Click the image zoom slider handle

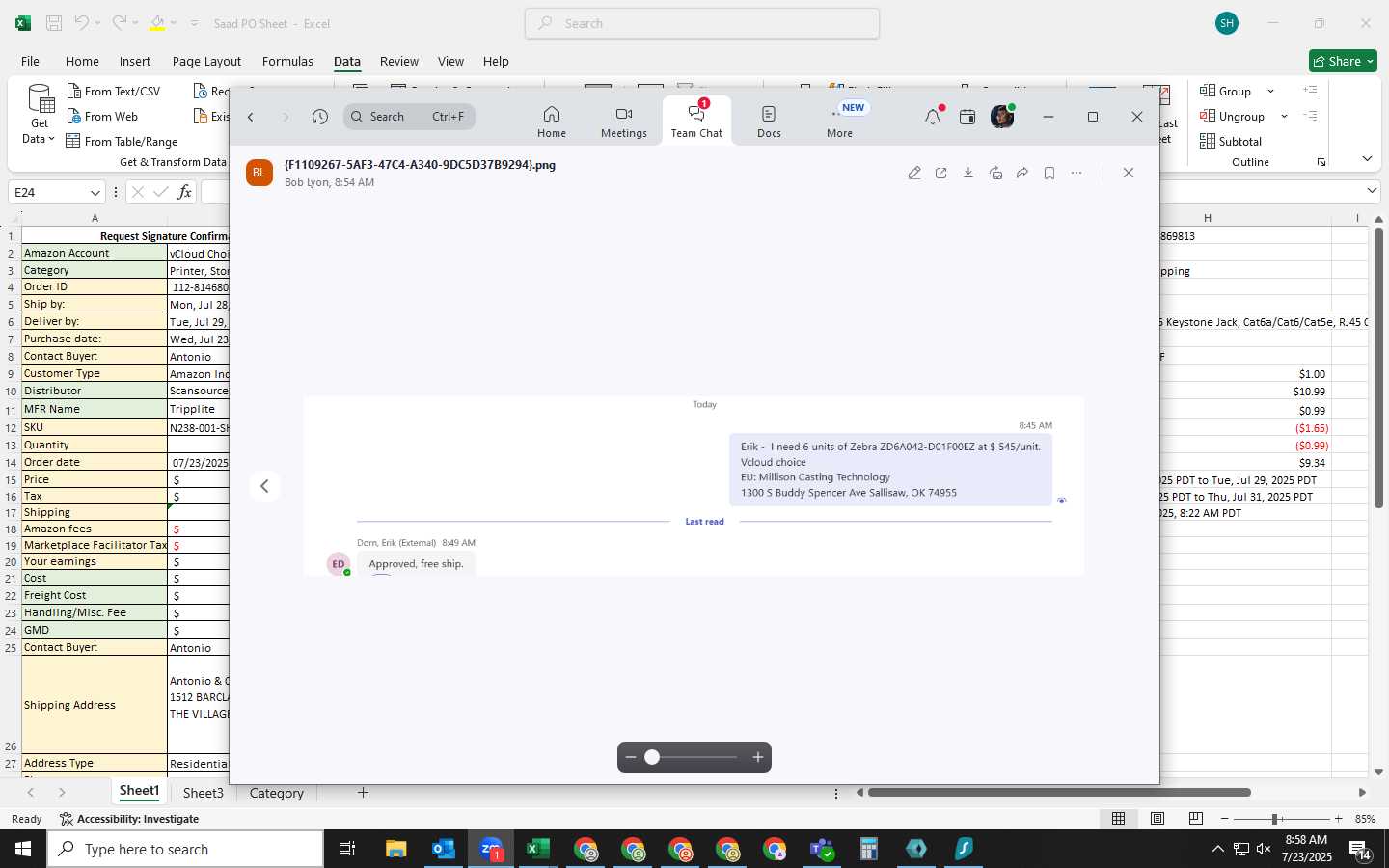tap(652, 757)
